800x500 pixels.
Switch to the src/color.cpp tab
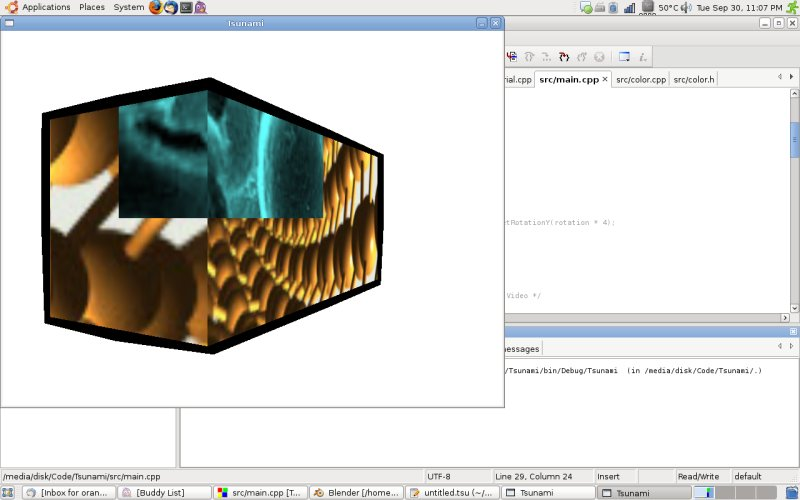pyautogui.click(x=640, y=79)
